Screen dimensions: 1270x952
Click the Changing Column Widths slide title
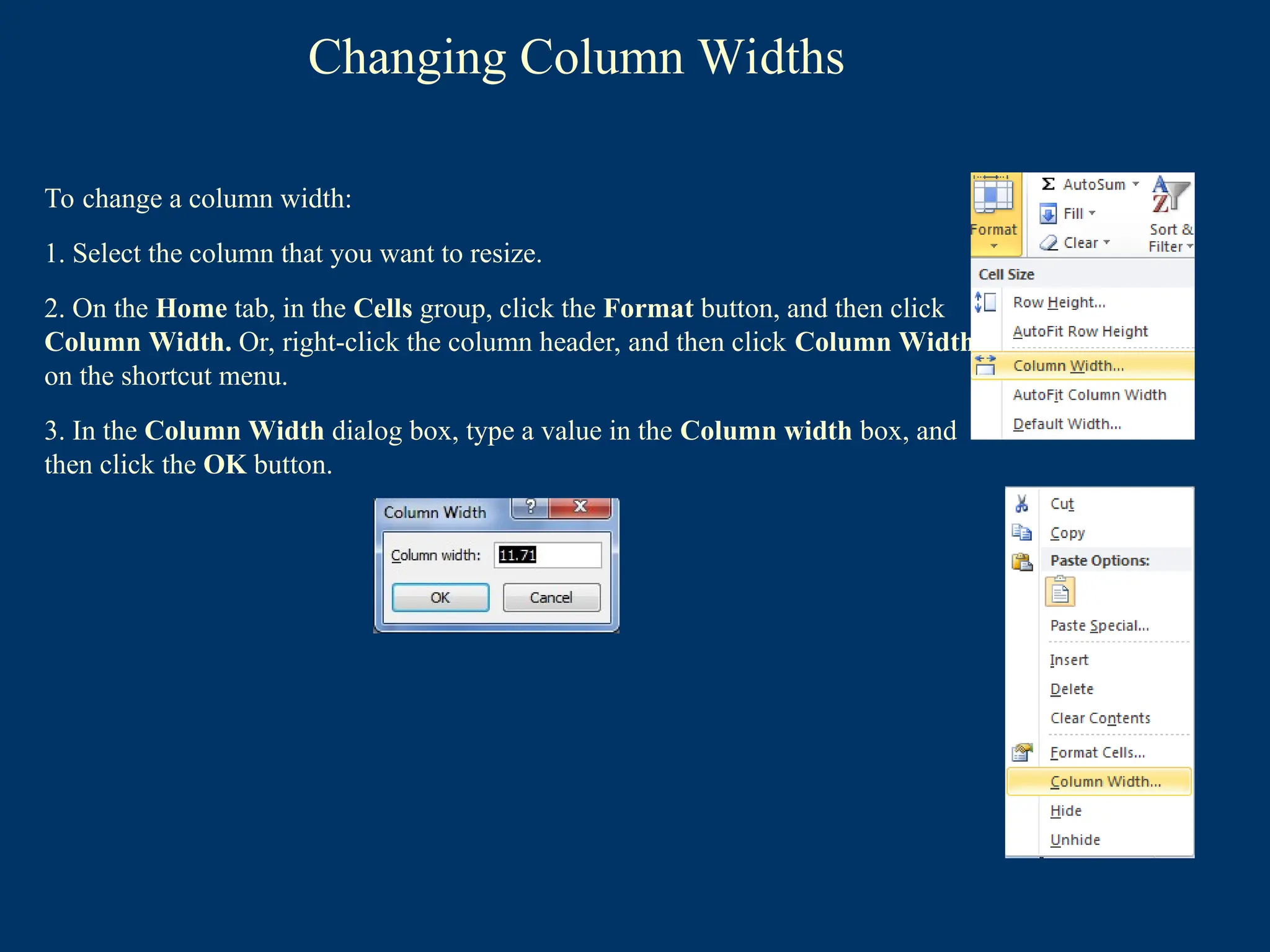[x=576, y=58]
